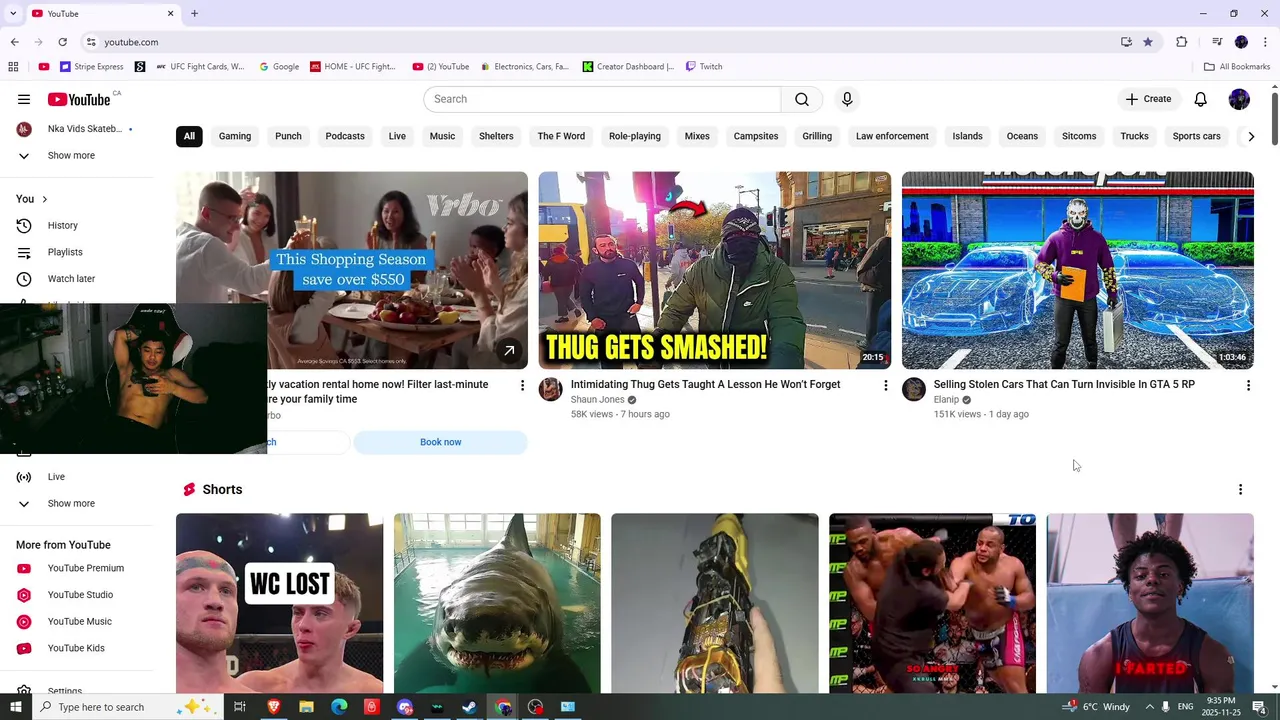The image size is (1280, 720).
Task: Select the Sports cars filter chip
Action: [1196, 136]
